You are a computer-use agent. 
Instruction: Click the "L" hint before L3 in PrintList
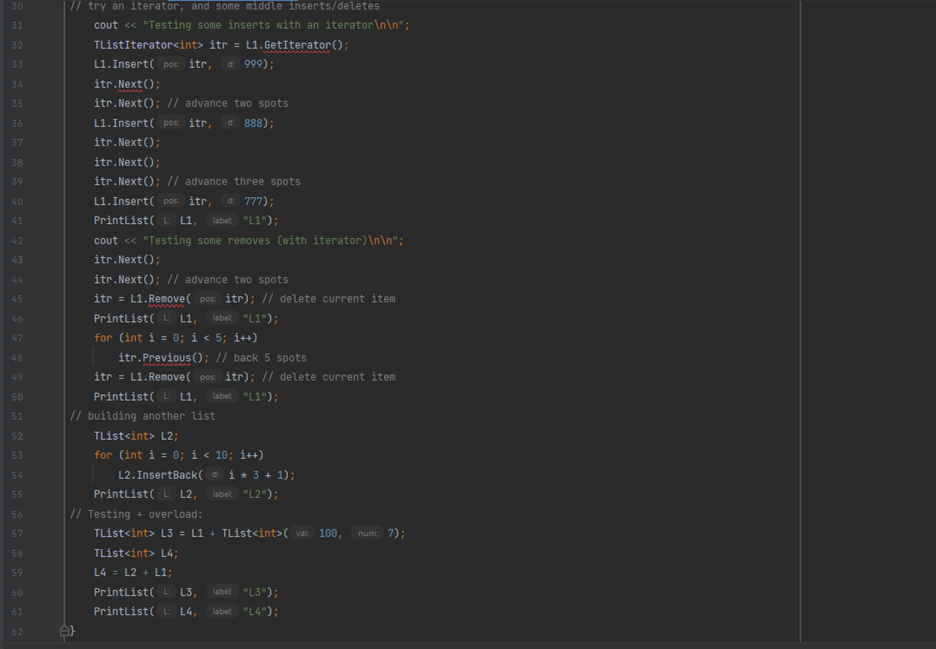[166, 591]
